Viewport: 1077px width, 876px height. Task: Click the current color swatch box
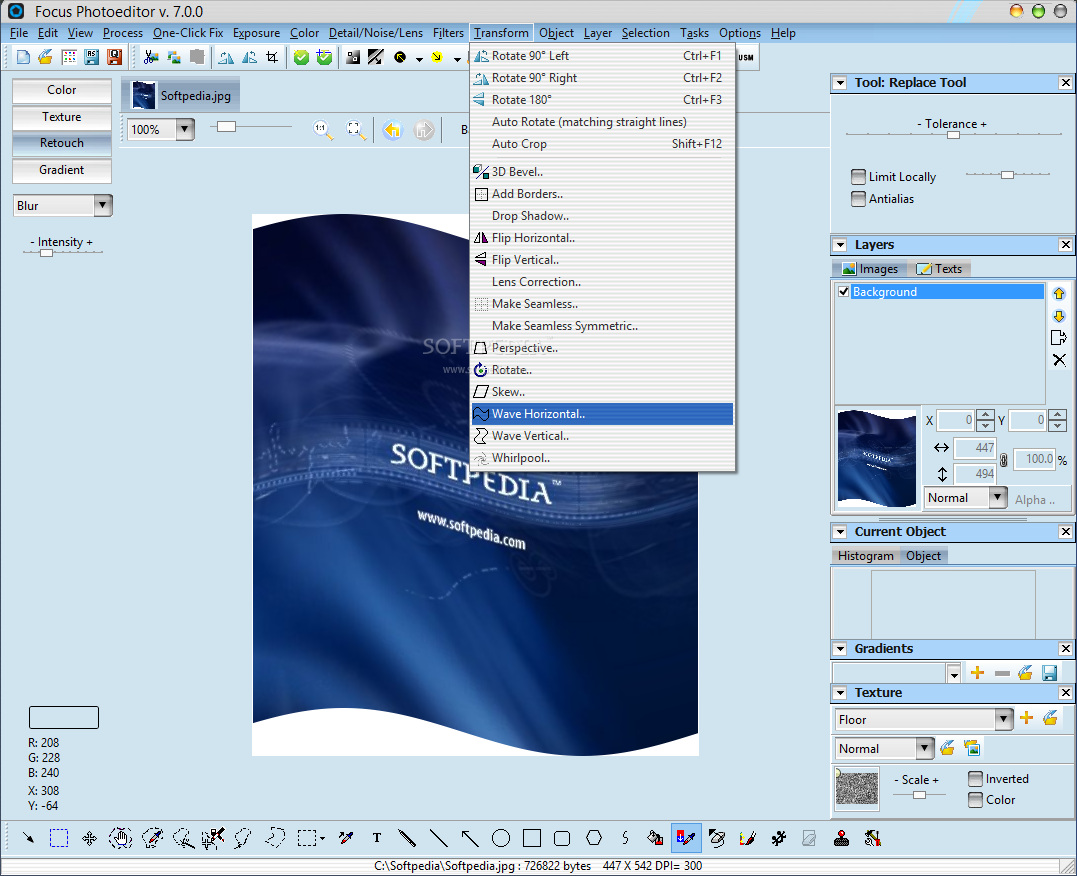(64, 717)
